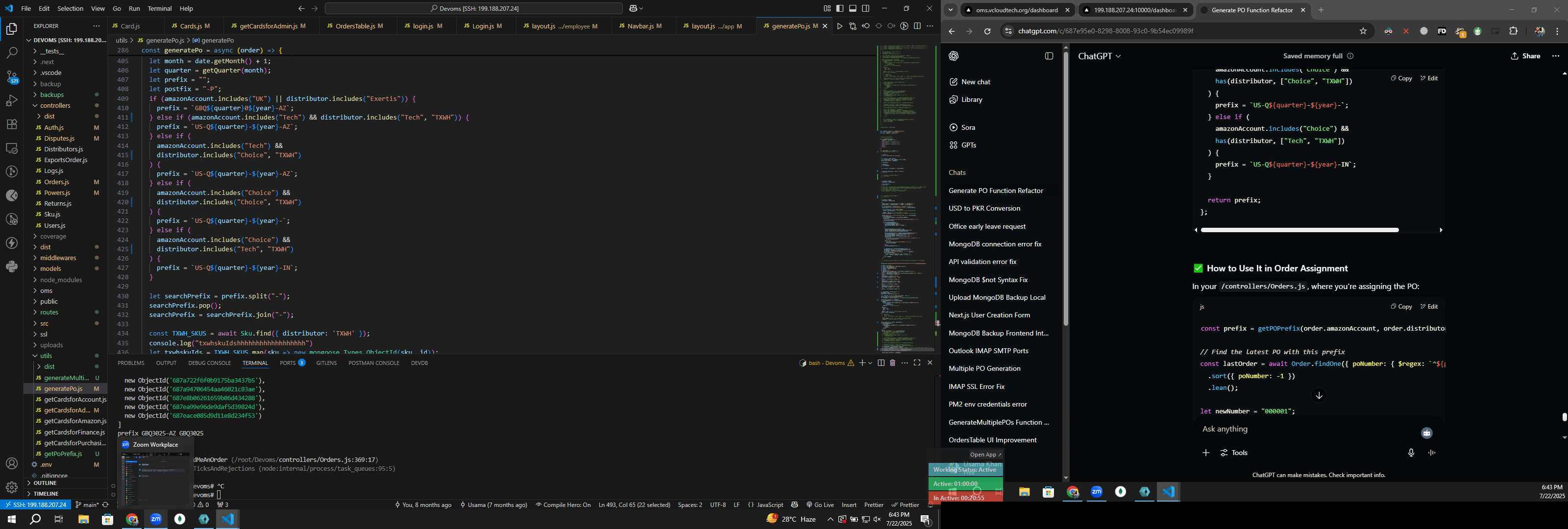Screen dimensions: 1568x529
Task: Click the code block horizontal scrollbar in ChatGPT
Action: click(x=1299, y=230)
